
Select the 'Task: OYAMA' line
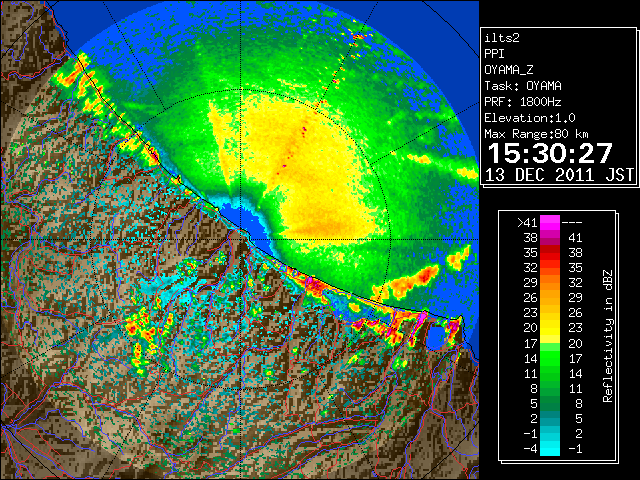click(x=523, y=86)
